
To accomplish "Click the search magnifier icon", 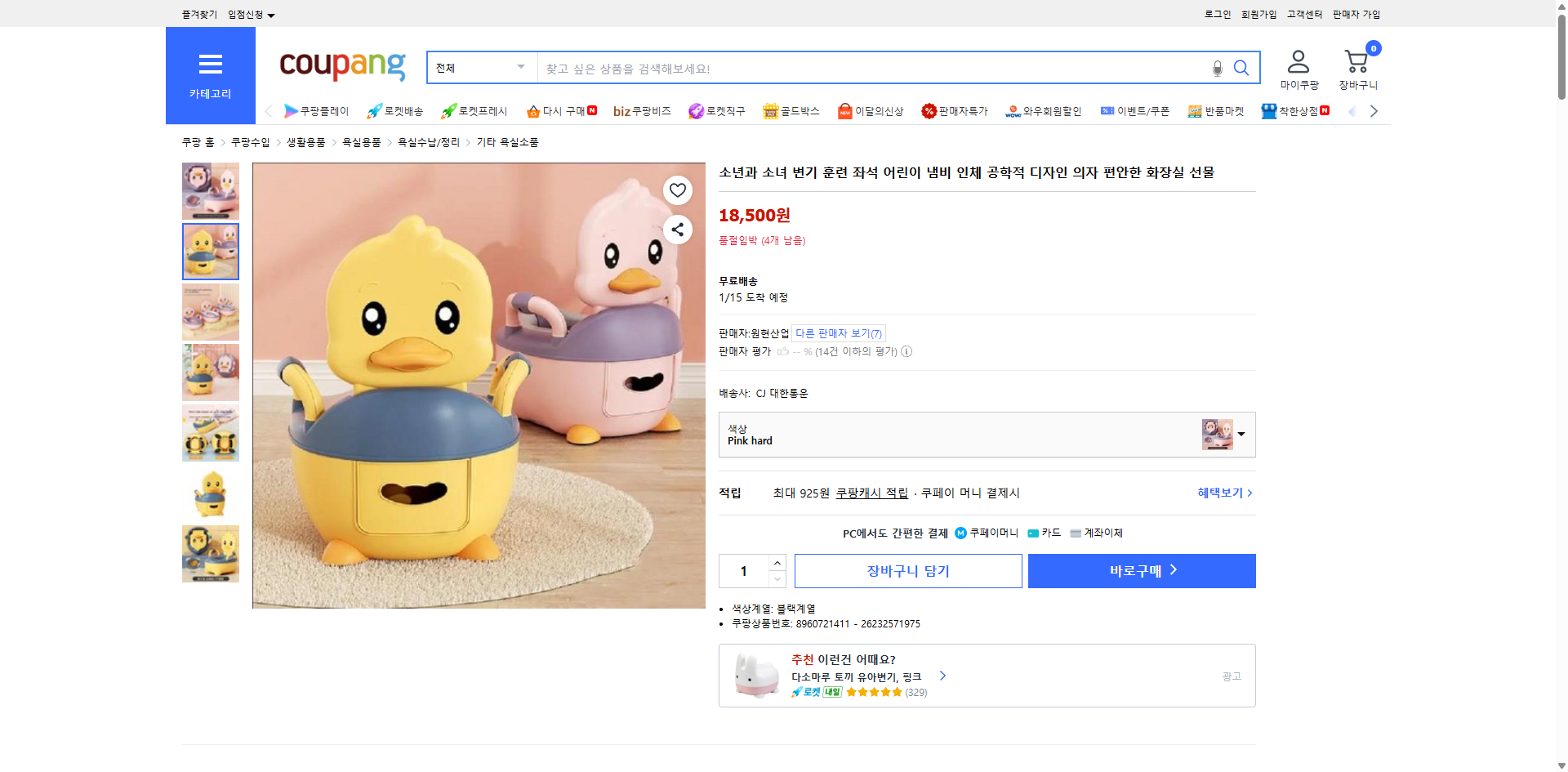I will pyautogui.click(x=1241, y=69).
